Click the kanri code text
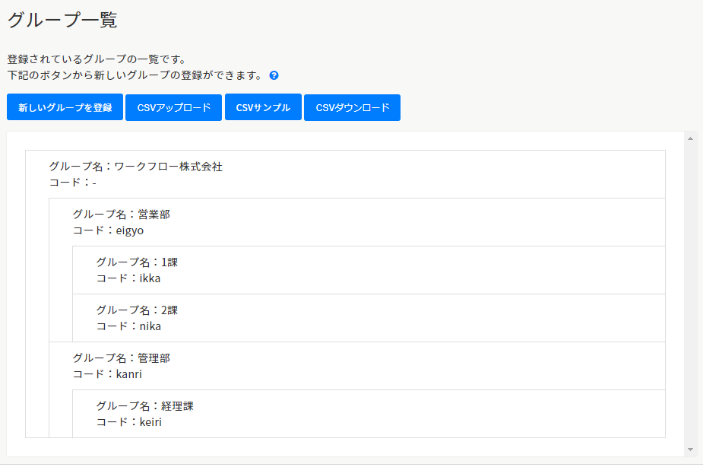Screen dimensions: 703x465 (x=129, y=374)
